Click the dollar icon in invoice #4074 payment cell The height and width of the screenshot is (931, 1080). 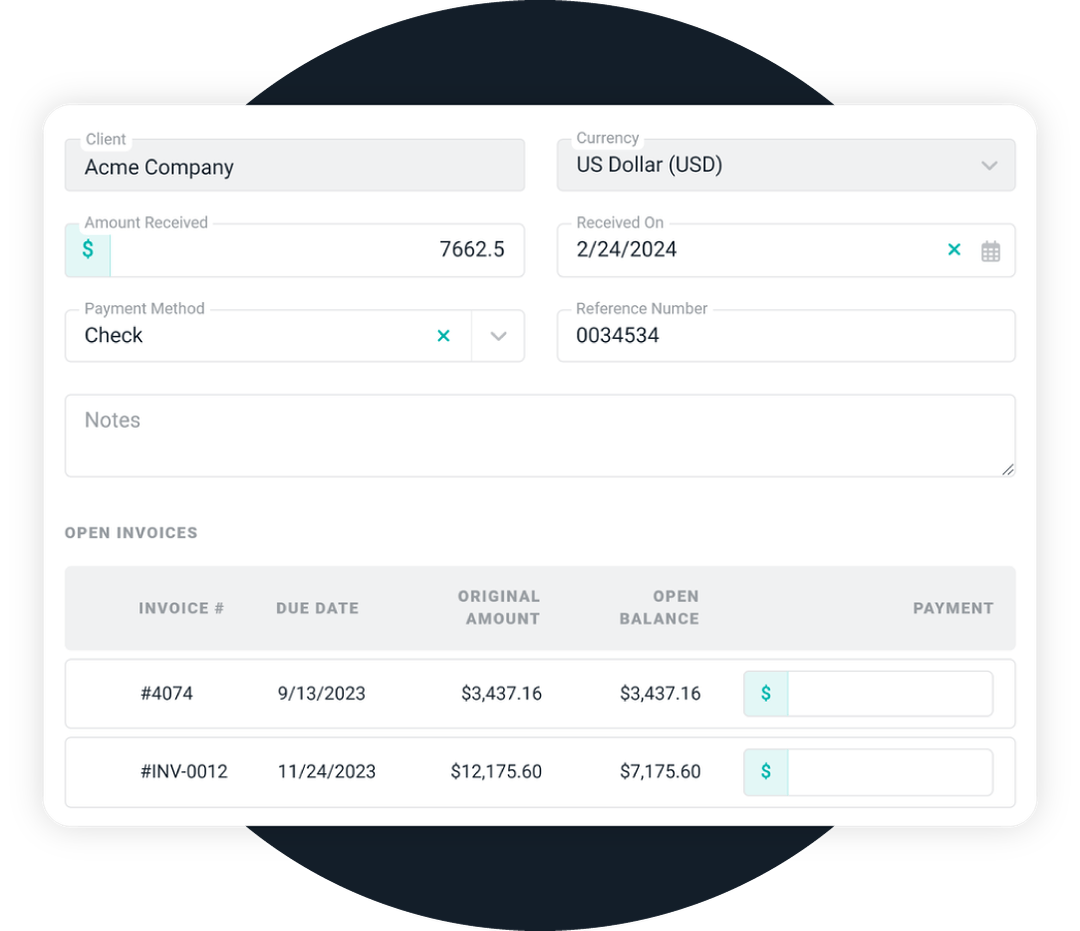(x=765, y=693)
